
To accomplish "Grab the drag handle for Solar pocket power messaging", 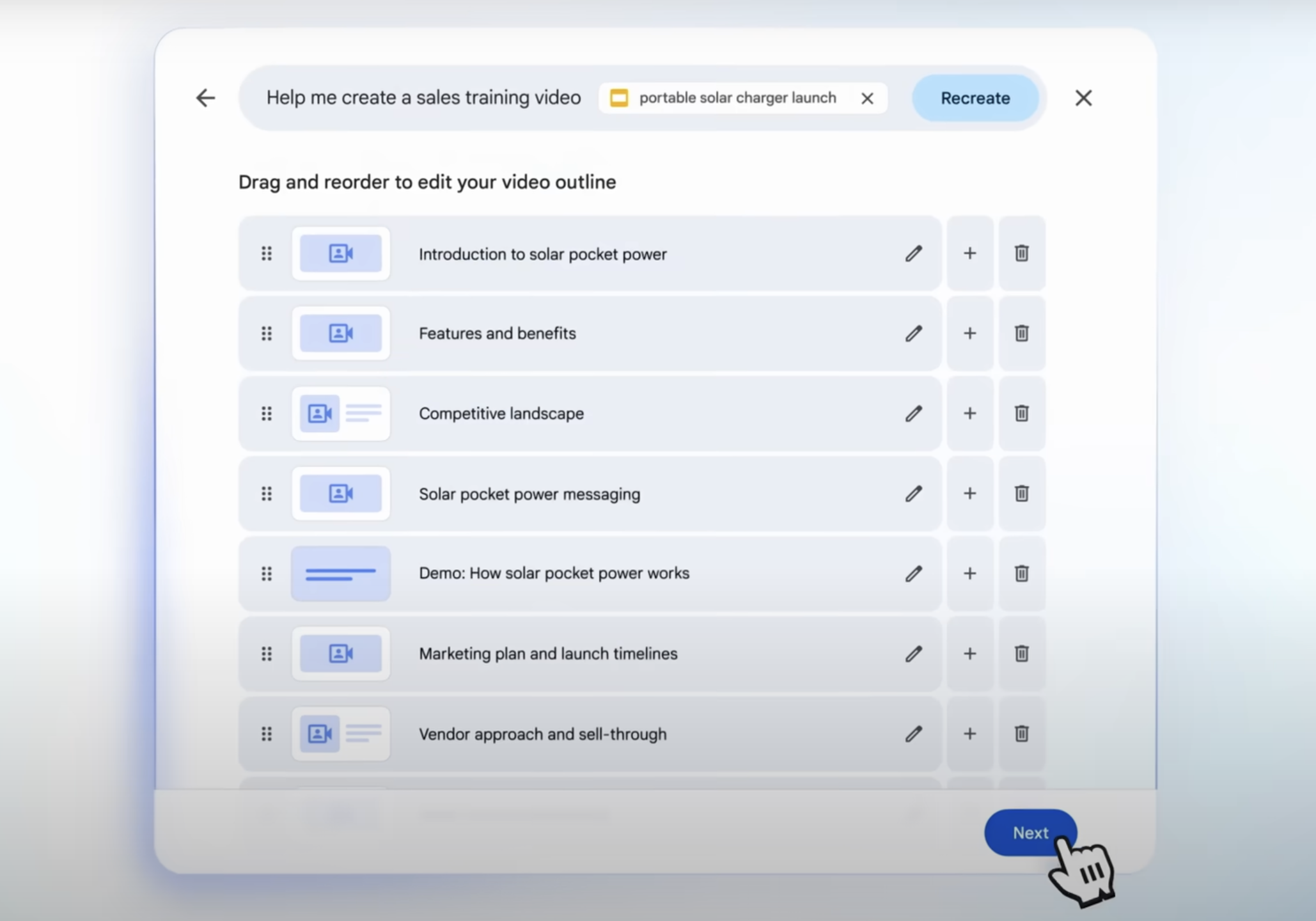I will pos(267,494).
